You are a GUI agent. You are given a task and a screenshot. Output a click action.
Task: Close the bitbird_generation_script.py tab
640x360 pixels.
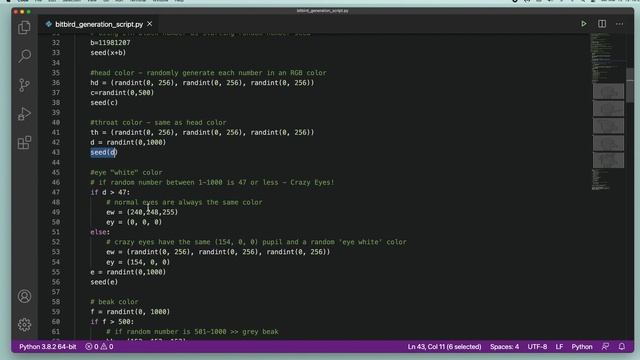(x=150, y=24)
